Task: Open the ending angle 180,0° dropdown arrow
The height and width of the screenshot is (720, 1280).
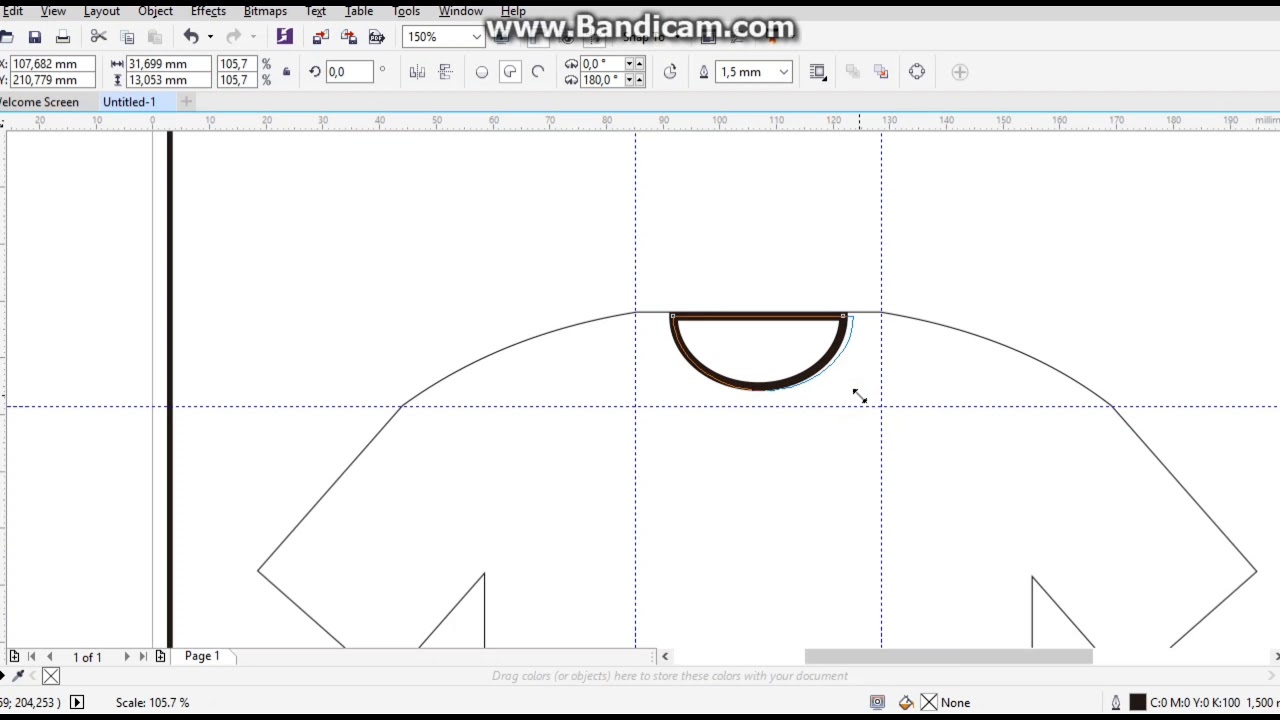Action: (630, 80)
